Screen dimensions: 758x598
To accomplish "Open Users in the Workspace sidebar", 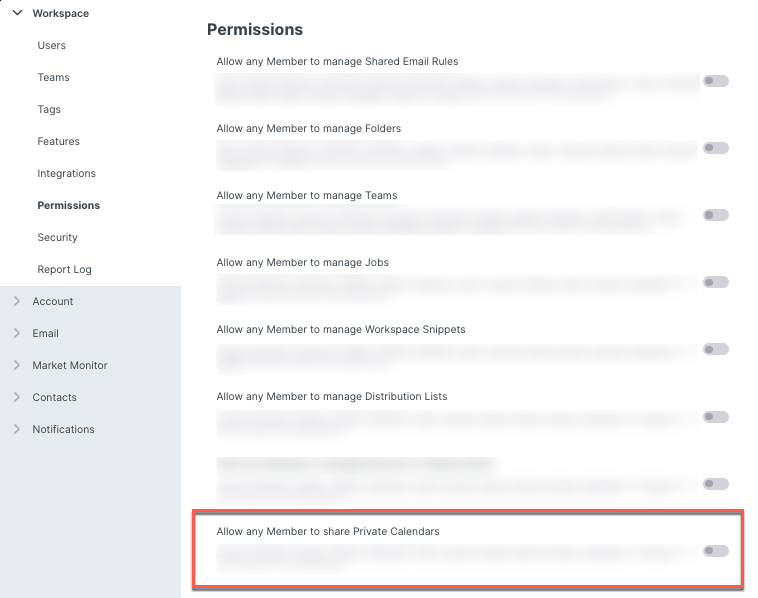I will point(52,45).
